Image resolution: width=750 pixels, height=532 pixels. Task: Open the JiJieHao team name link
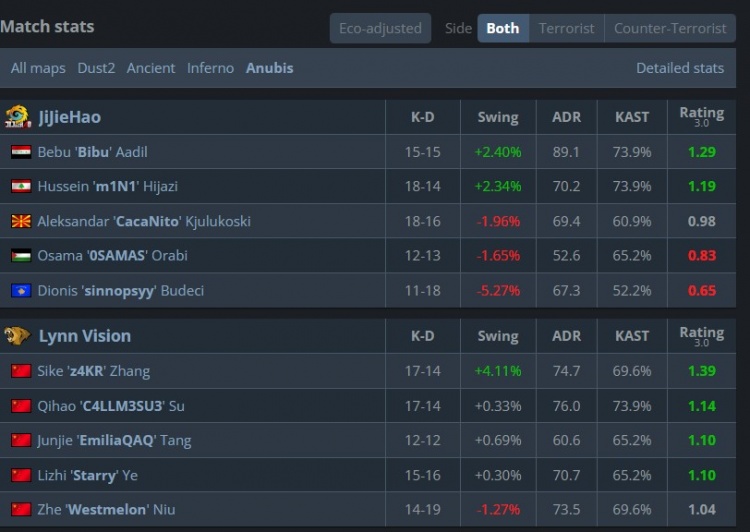coord(70,117)
